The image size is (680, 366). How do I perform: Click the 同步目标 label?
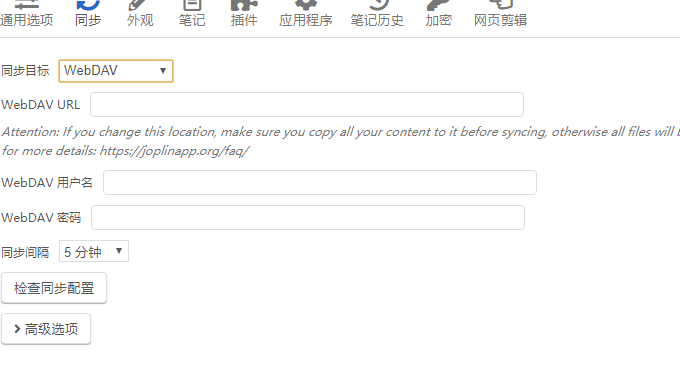(25, 71)
